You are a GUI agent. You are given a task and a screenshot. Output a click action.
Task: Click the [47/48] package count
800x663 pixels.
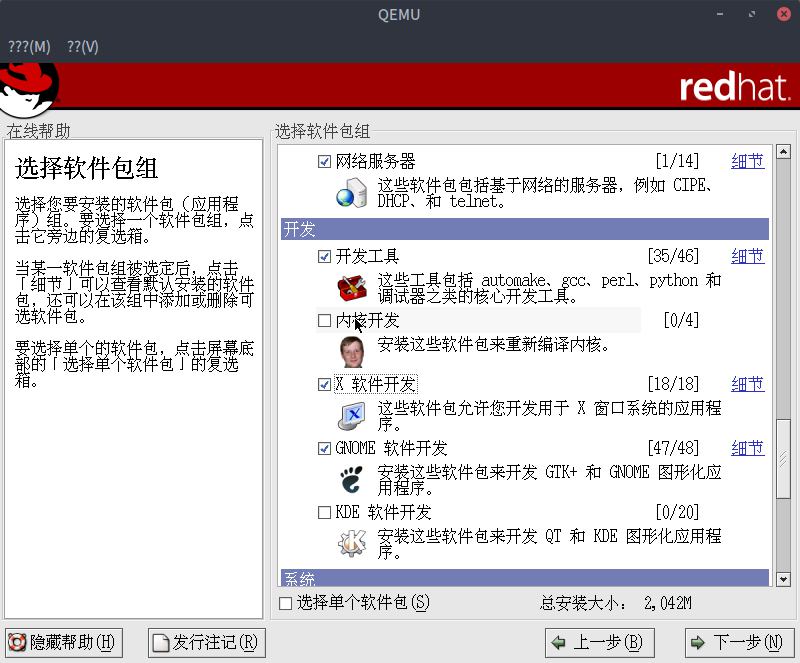673,448
